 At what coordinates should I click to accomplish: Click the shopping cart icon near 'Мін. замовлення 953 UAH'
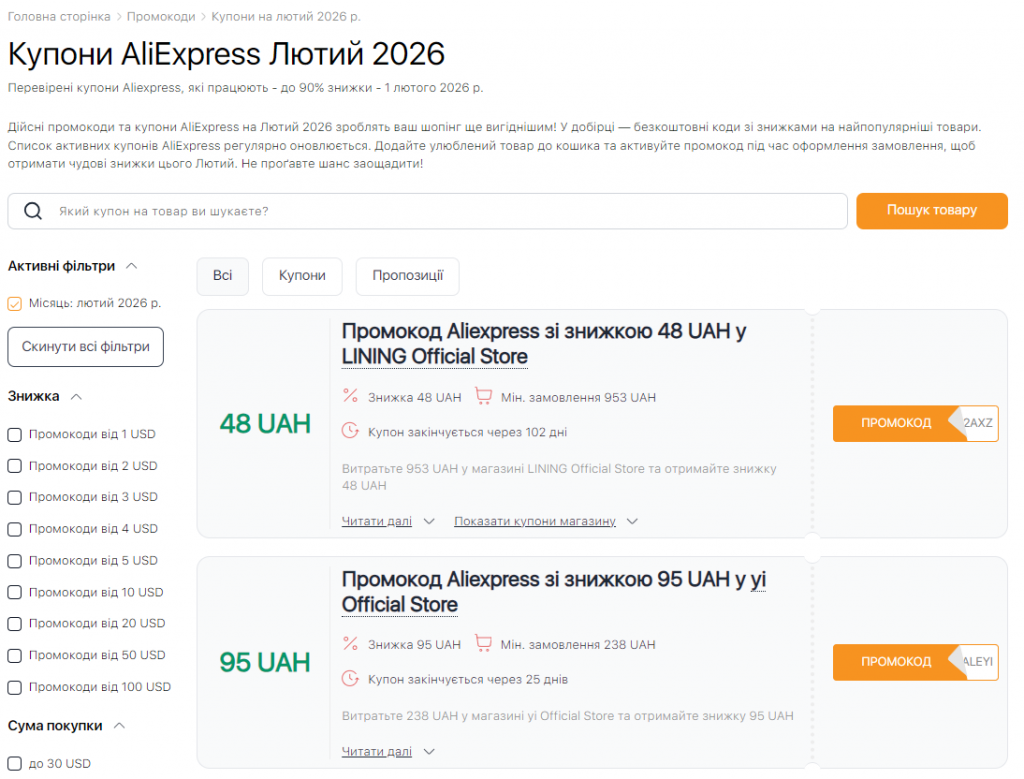(484, 396)
